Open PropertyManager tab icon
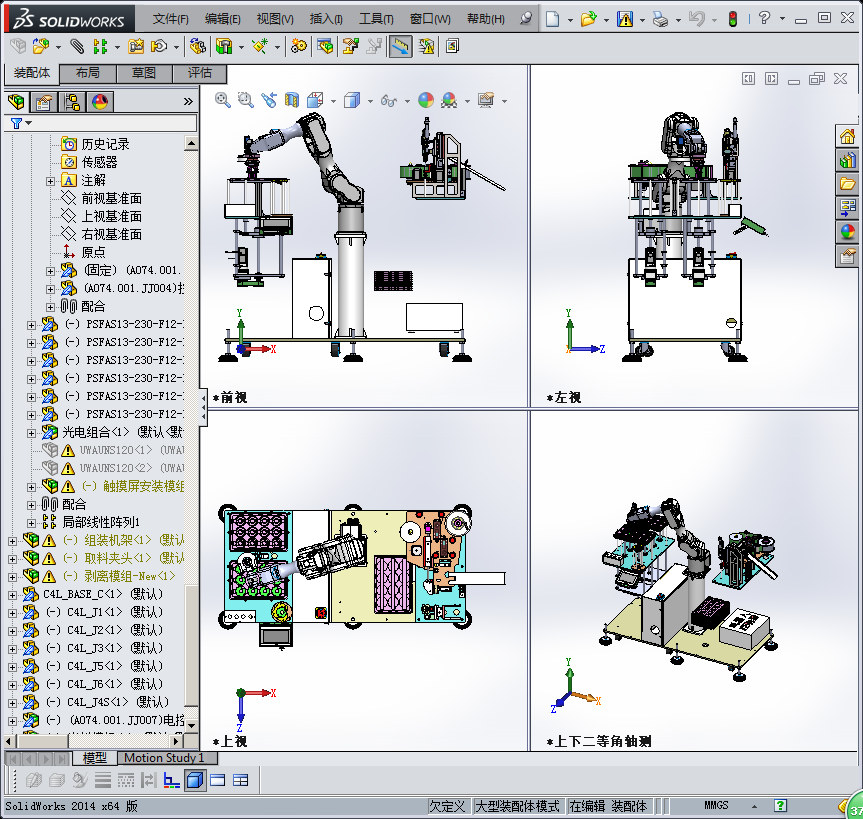 (x=43, y=102)
